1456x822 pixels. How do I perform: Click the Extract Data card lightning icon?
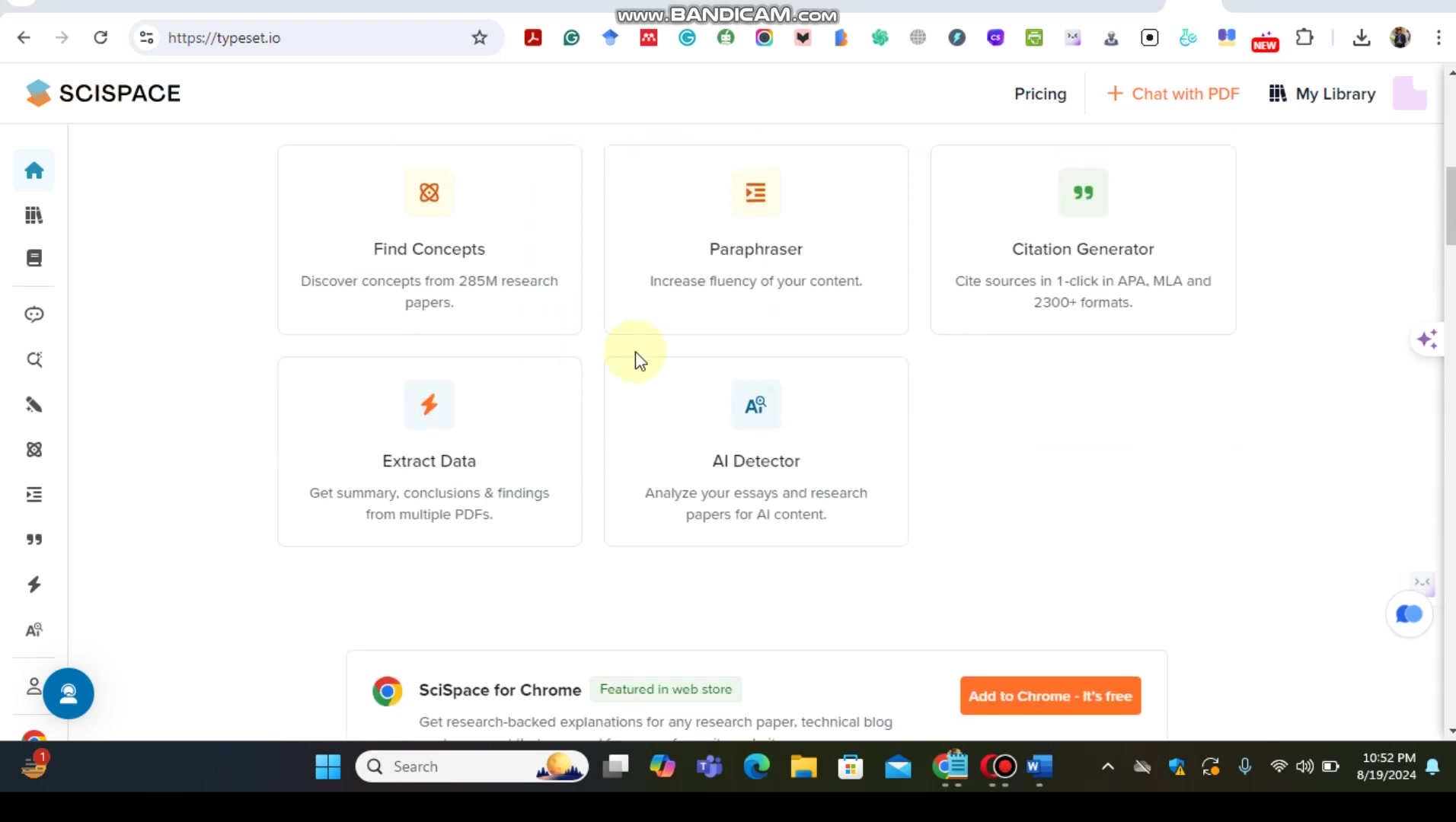point(429,404)
